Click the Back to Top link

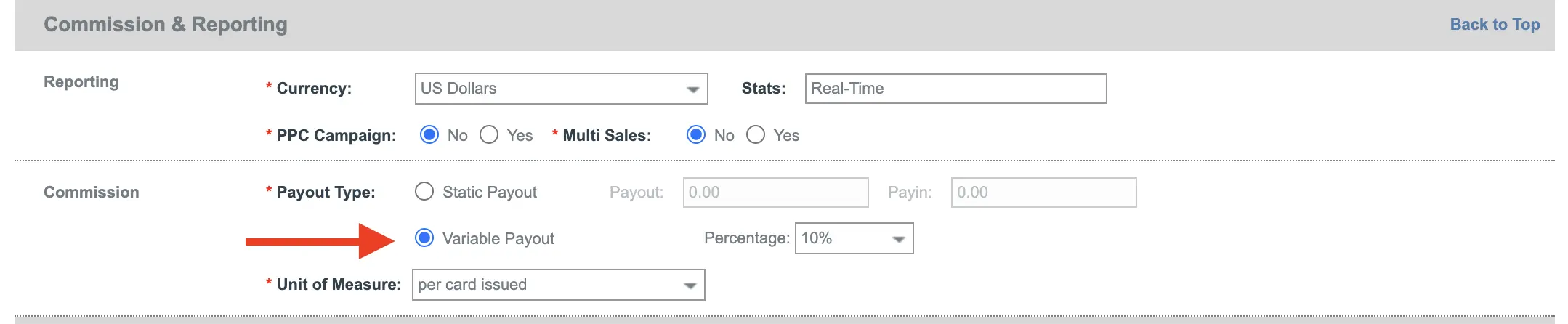click(x=1494, y=25)
